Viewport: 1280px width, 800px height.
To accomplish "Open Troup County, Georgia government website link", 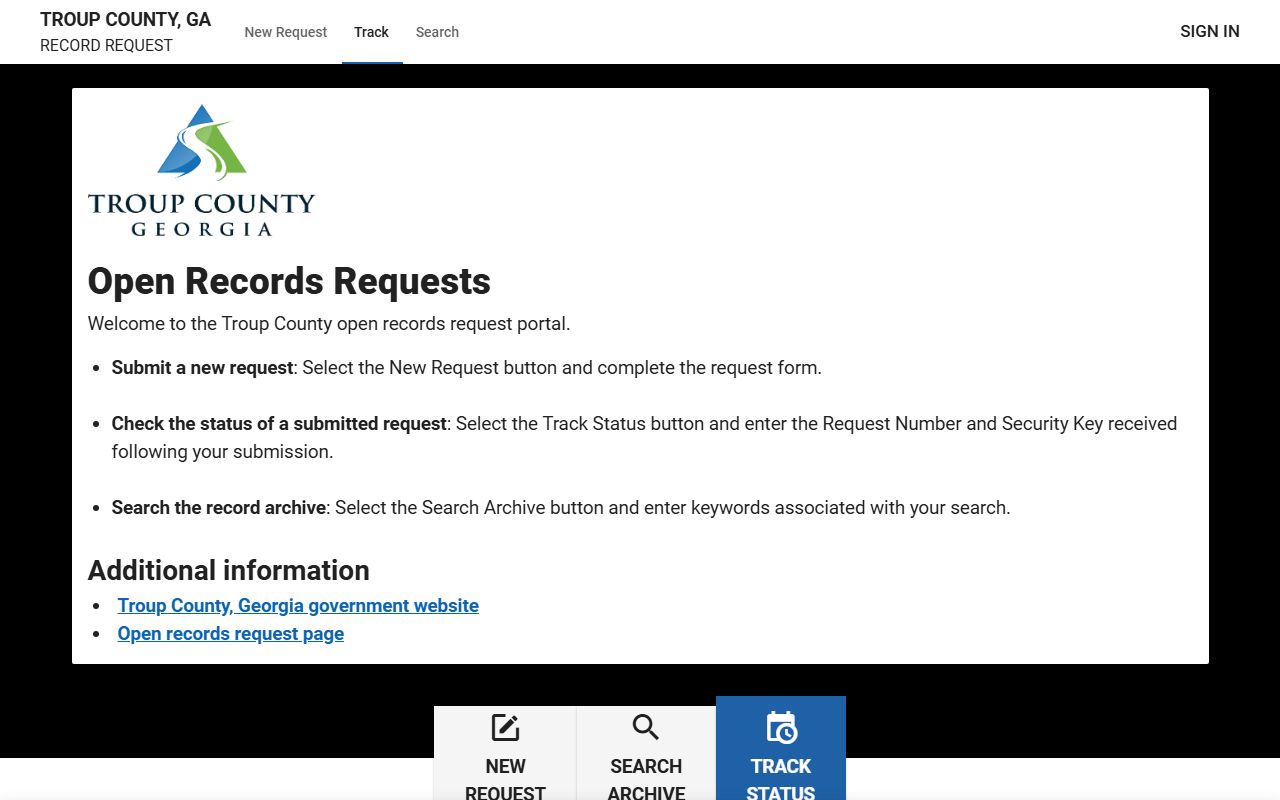I will point(298,605).
